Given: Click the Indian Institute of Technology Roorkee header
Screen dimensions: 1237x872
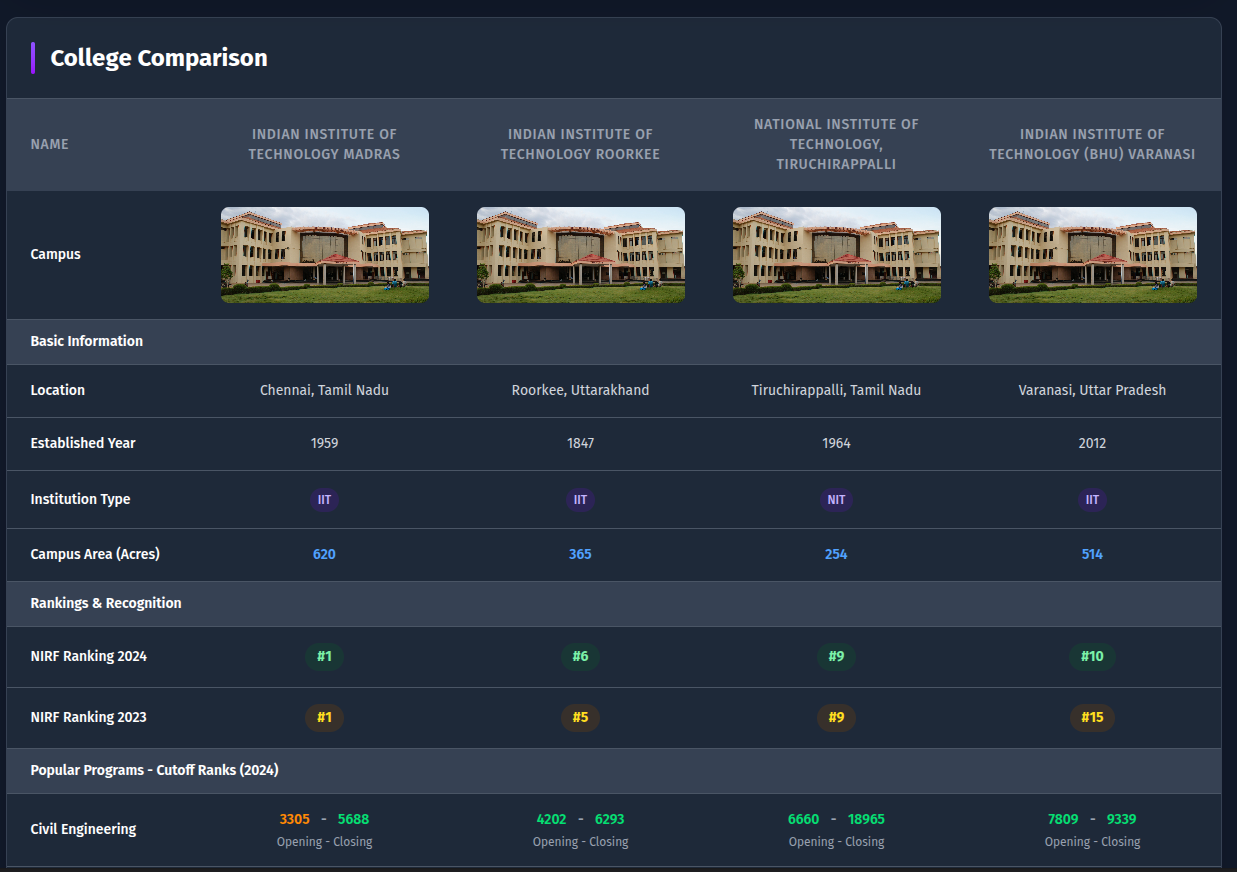Looking at the screenshot, I should 580,144.
